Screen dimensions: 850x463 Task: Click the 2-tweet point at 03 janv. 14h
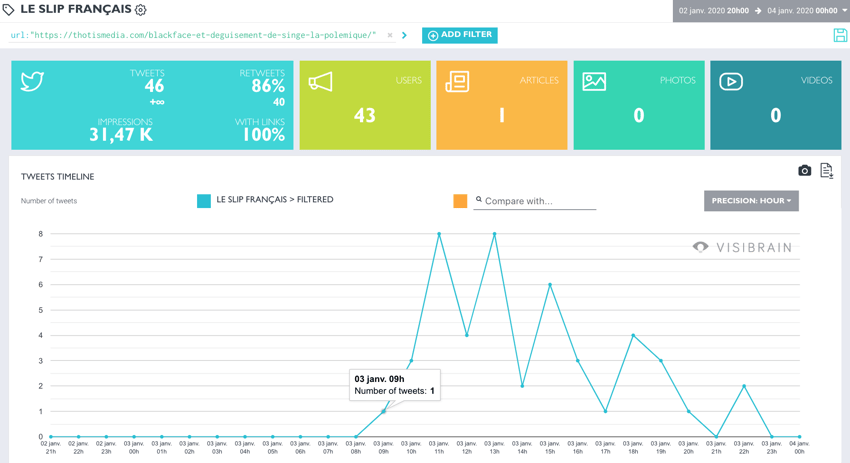pos(522,386)
